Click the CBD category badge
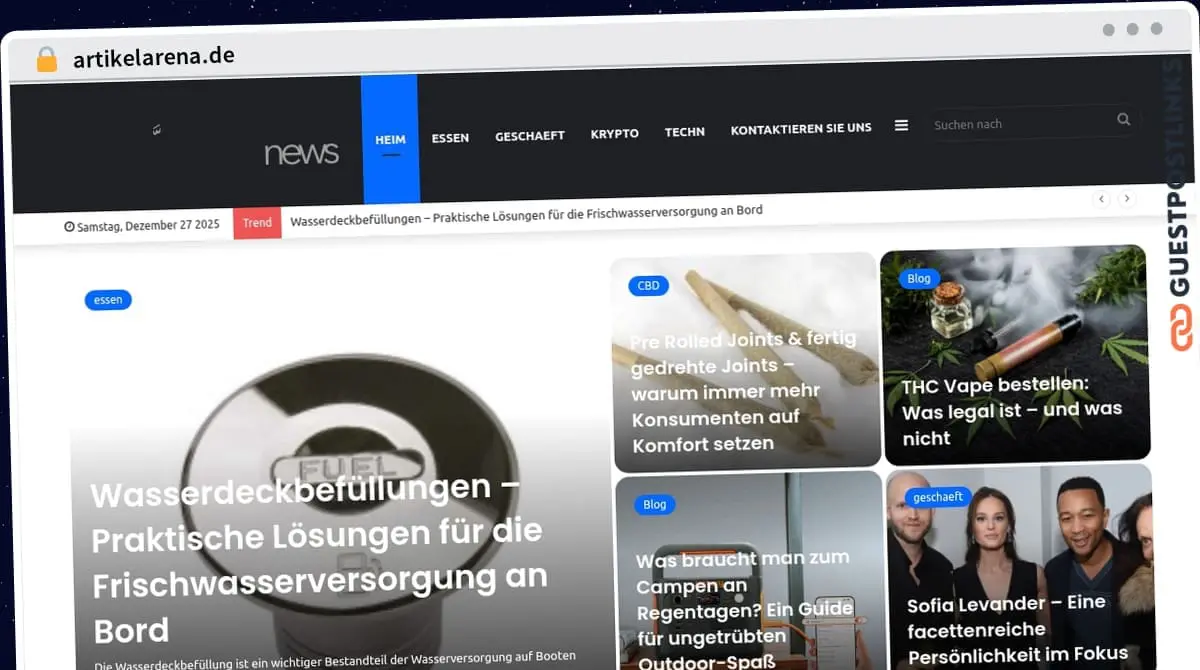Screen dimensions: 1200x670 [649, 286]
